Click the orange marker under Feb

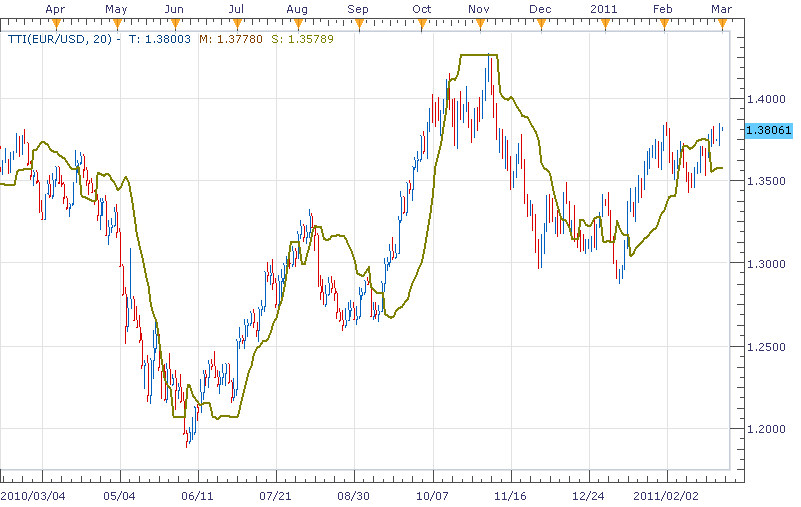664,24
